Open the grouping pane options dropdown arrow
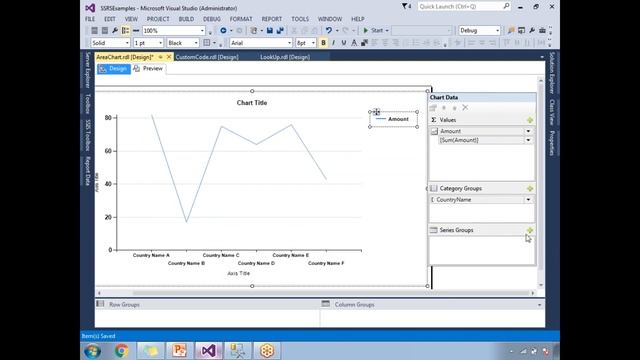The width and height of the screenshot is (640, 360). 539,305
